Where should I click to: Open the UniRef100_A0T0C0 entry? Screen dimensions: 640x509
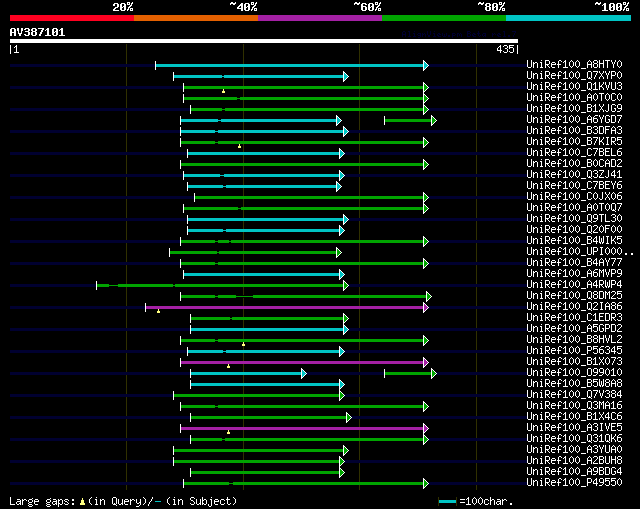click(574, 98)
